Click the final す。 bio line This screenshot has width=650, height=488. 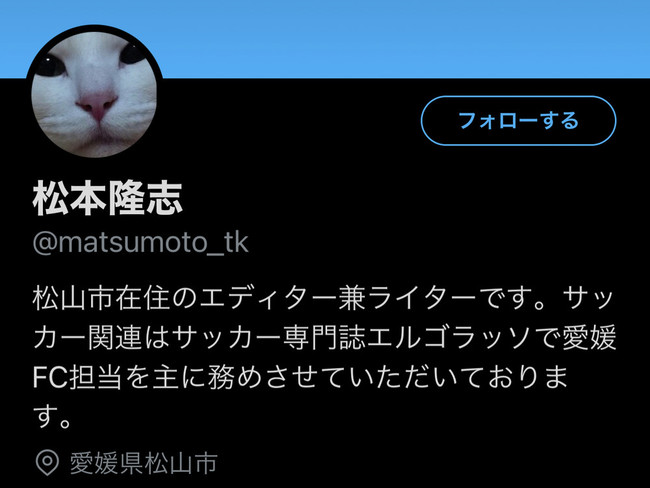tap(52, 417)
